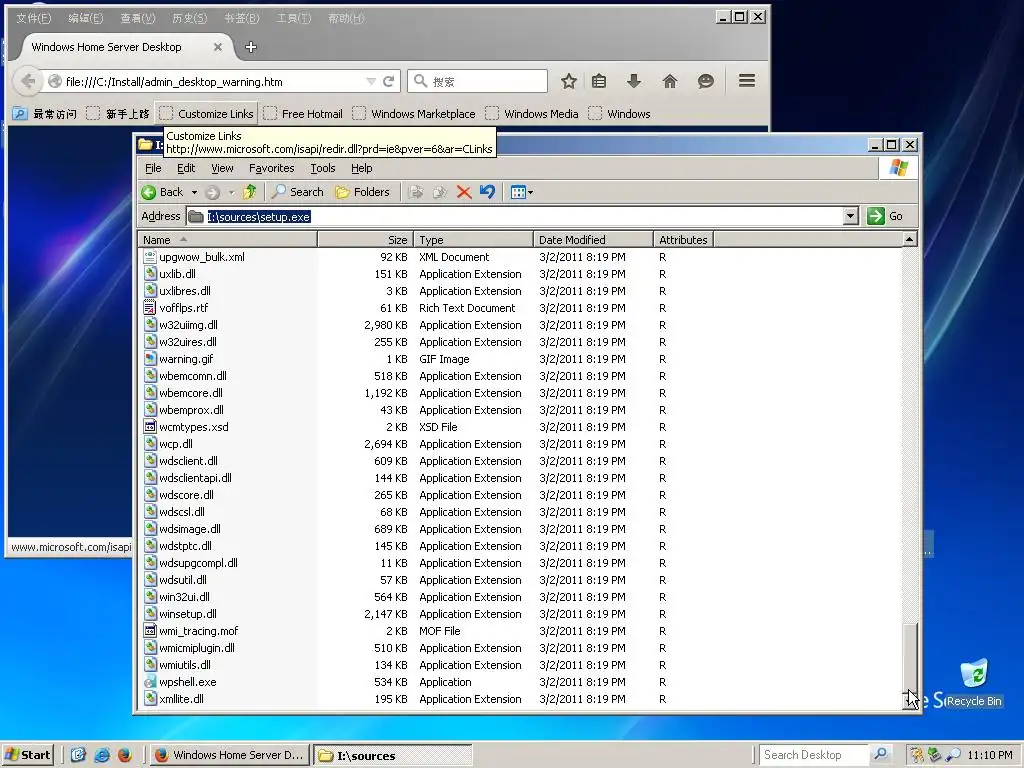Launch Internet Explorer from quick launch
The width and height of the screenshot is (1024, 768).
point(101,755)
